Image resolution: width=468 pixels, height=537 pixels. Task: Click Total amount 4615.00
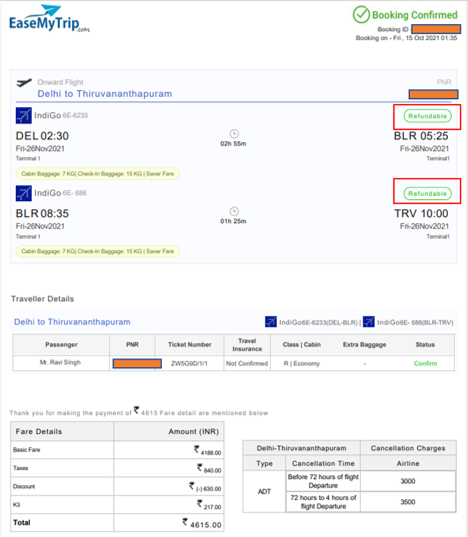[202, 523]
